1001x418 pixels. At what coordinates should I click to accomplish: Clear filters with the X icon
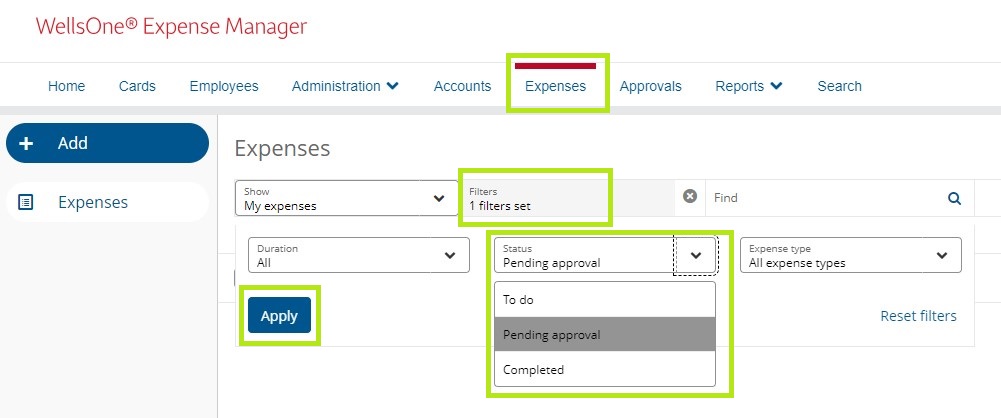click(689, 197)
